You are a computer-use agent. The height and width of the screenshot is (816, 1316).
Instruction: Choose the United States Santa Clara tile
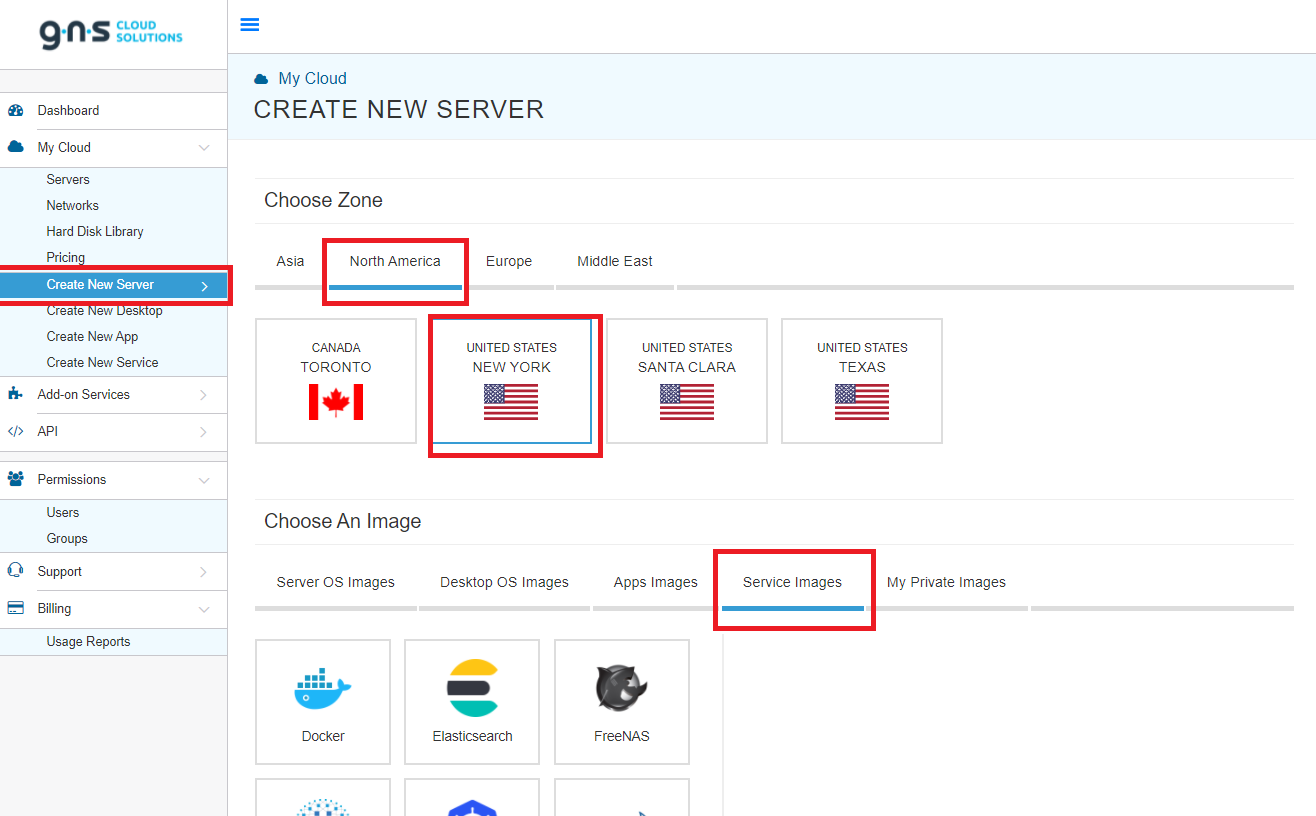pos(687,381)
